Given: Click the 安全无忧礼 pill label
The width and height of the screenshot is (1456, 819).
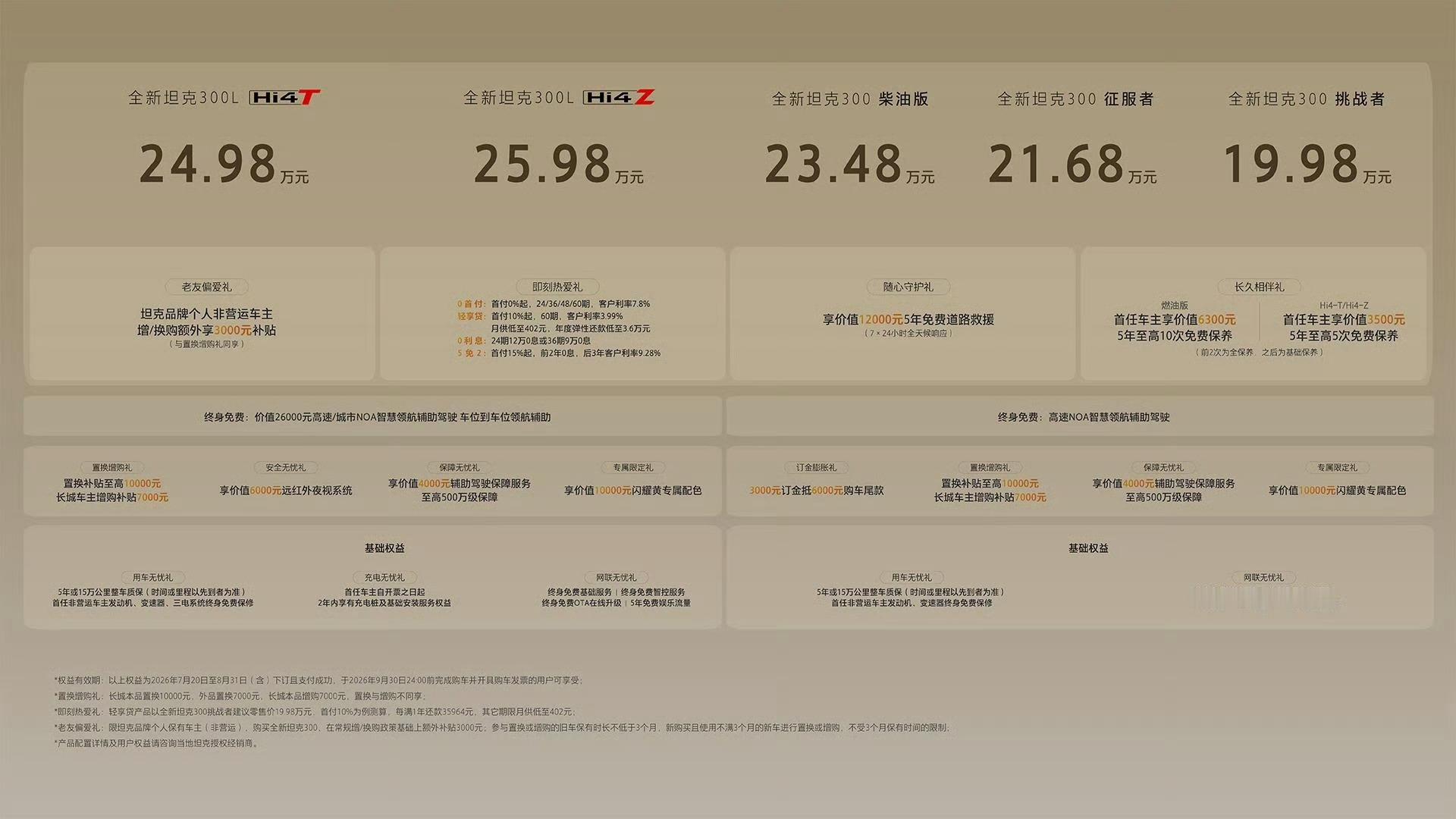Looking at the screenshot, I should (286, 468).
